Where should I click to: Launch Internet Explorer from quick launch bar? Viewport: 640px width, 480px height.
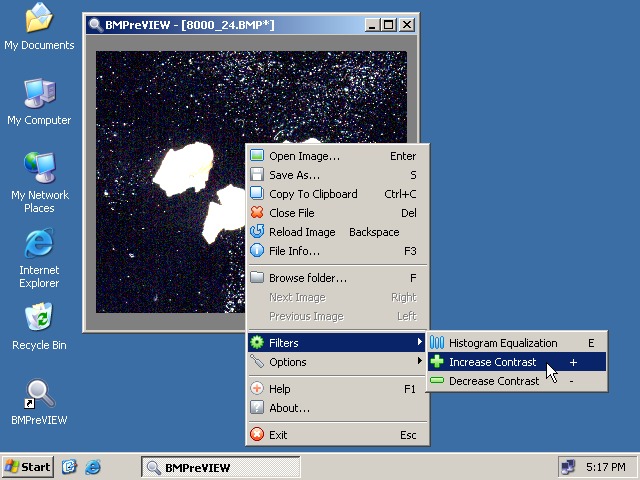tap(93, 467)
